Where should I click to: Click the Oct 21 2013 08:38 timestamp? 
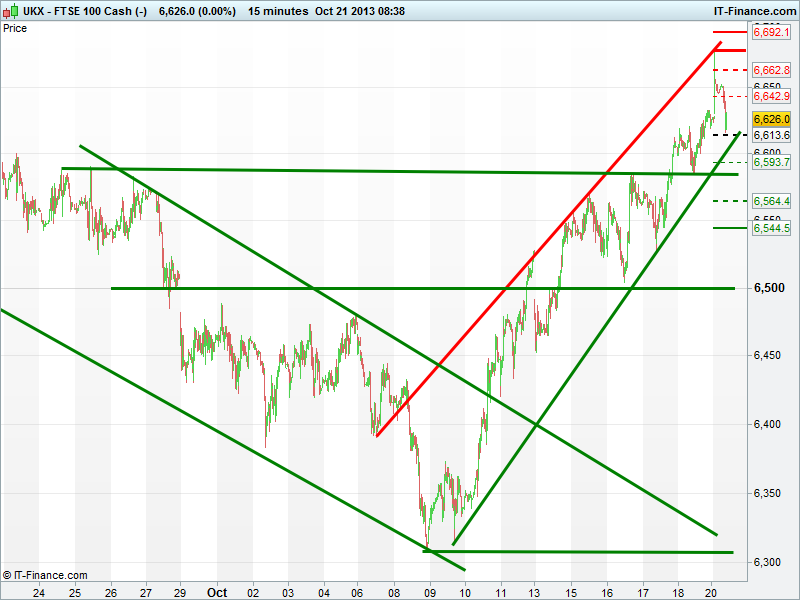point(360,11)
